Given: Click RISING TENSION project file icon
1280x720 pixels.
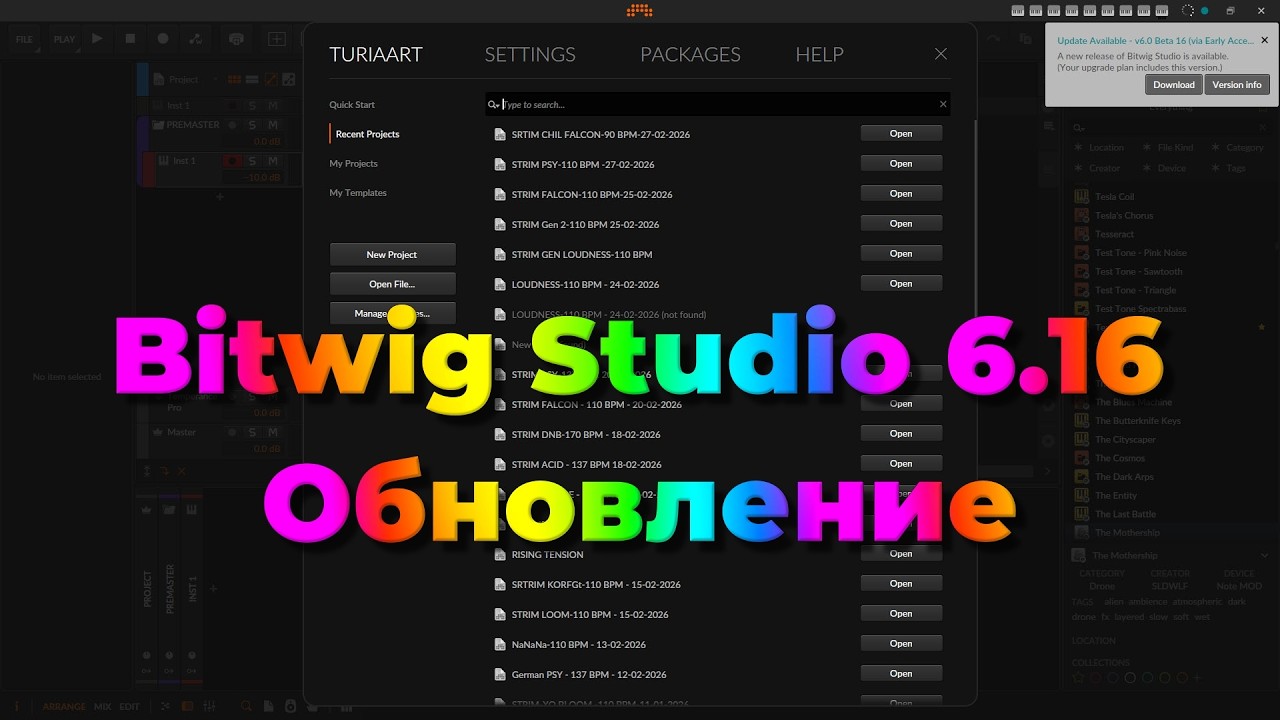Looking at the screenshot, I should (x=500, y=554).
